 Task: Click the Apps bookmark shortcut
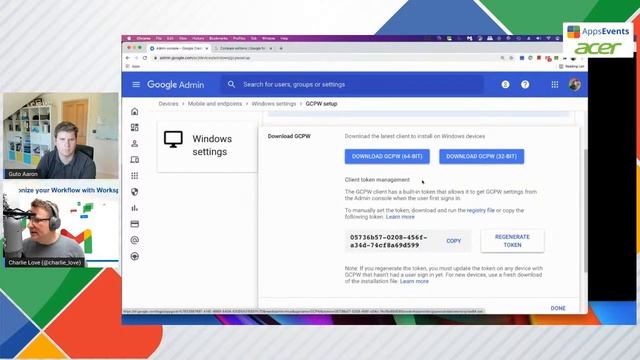(x=133, y=66)
